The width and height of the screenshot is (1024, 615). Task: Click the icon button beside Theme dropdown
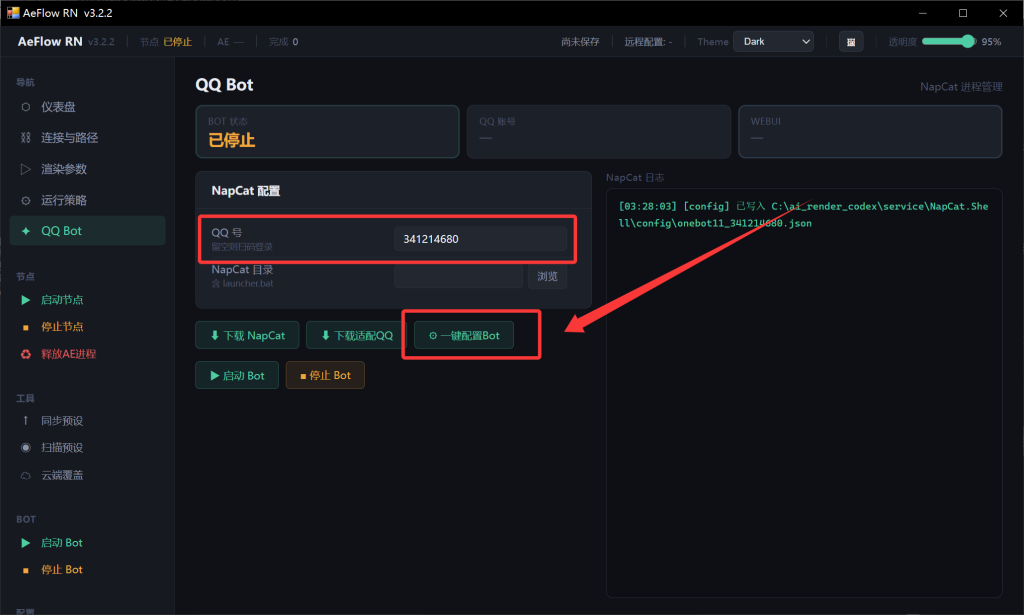point(851,42)
